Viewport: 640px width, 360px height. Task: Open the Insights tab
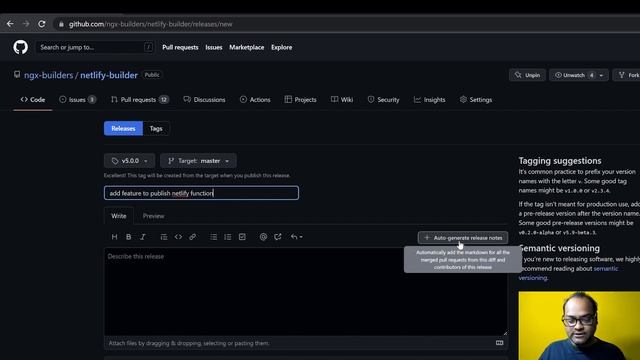(x=429, y=100)
